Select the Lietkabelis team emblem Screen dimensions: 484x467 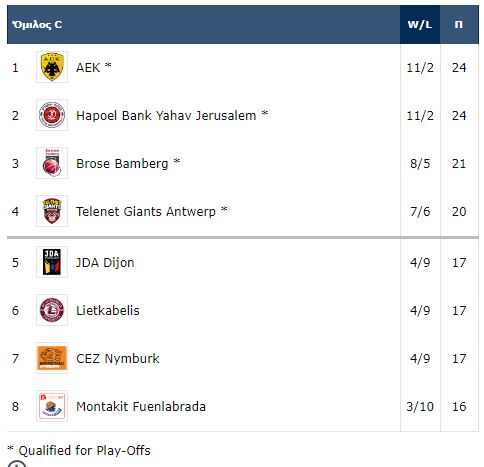tap(52, 310)
